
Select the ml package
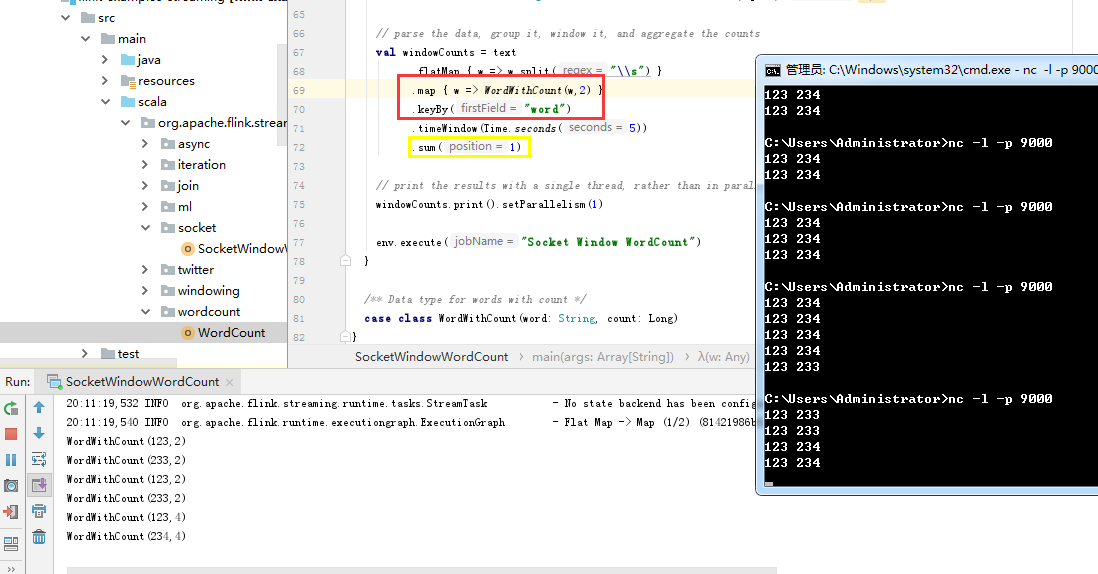(x=185, y=206)
